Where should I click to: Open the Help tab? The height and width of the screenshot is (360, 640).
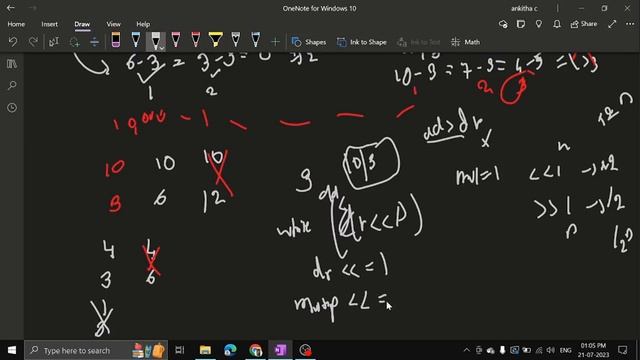pos(143,24)
